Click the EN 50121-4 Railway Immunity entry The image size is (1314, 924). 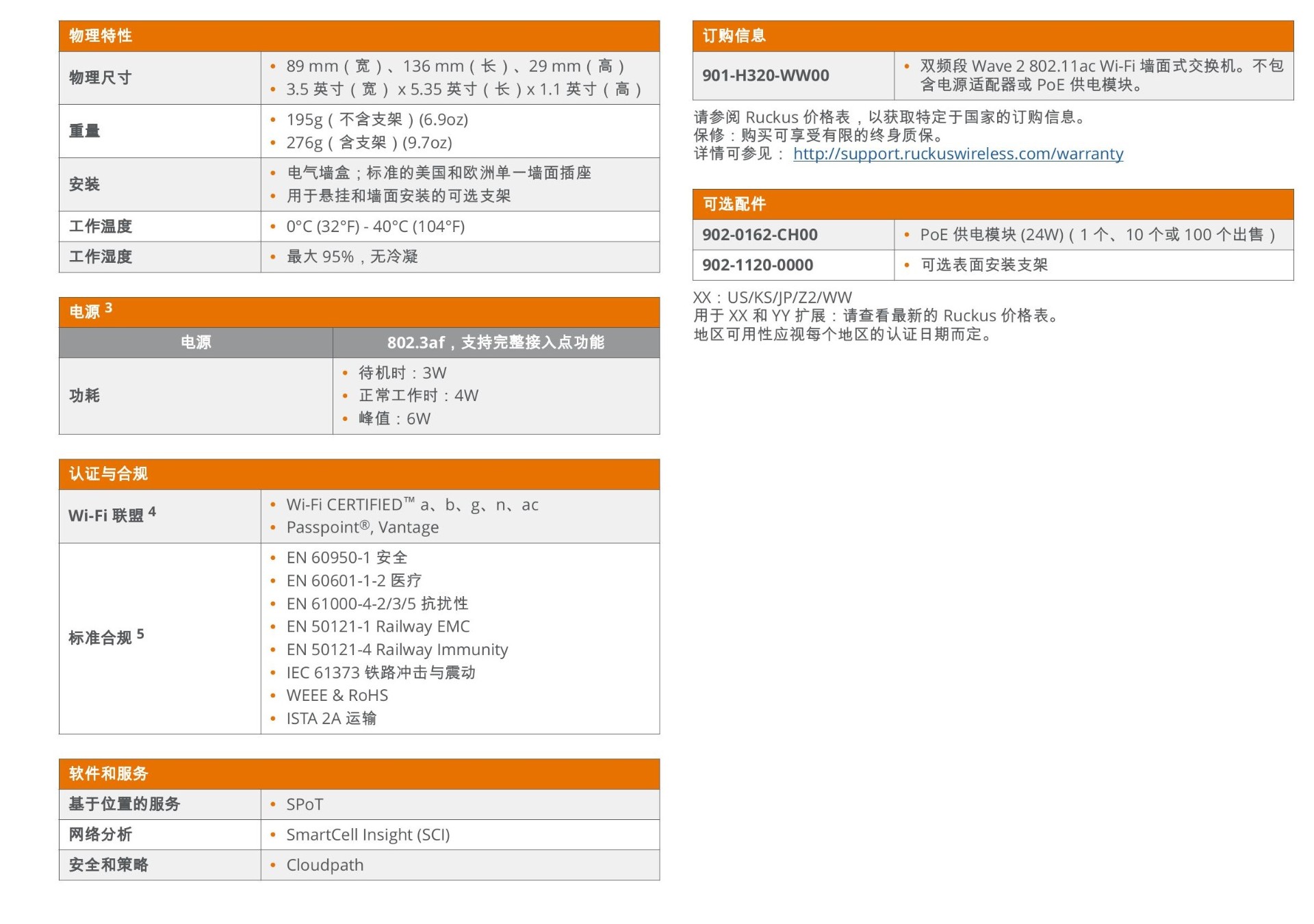(x=398, y=650)
